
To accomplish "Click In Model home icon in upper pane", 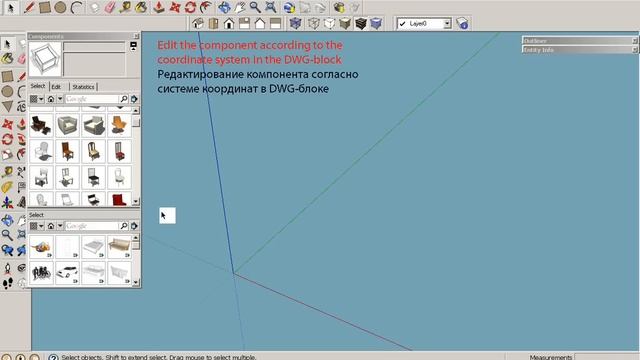I will click(51, 99).
